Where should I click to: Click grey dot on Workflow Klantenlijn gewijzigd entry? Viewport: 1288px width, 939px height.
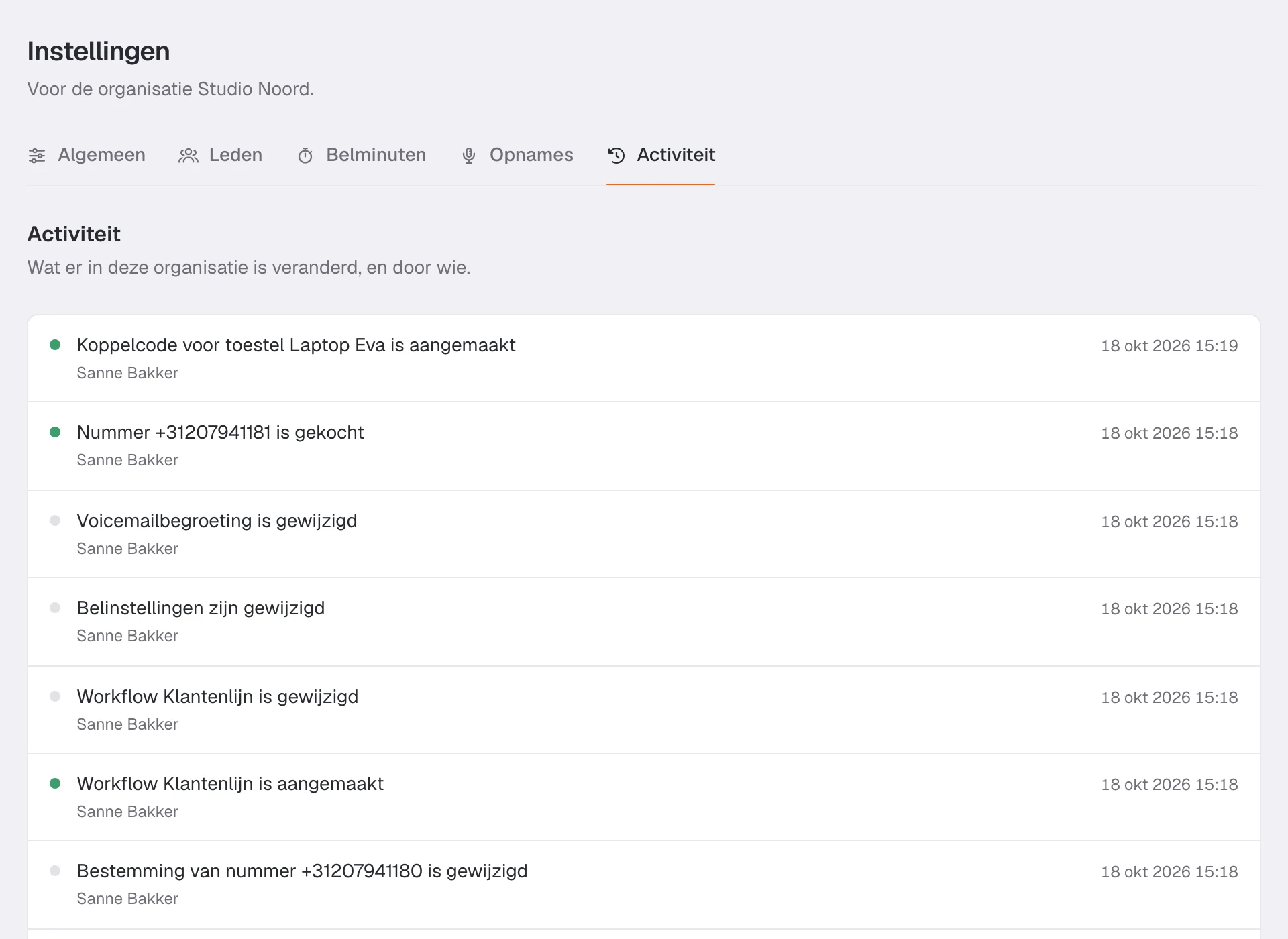[55, 696]
